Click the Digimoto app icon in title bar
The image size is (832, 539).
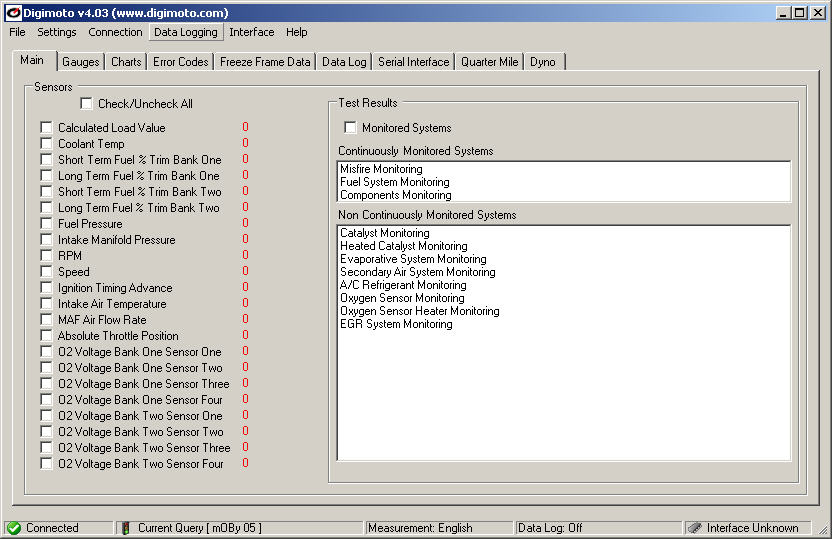13,13
